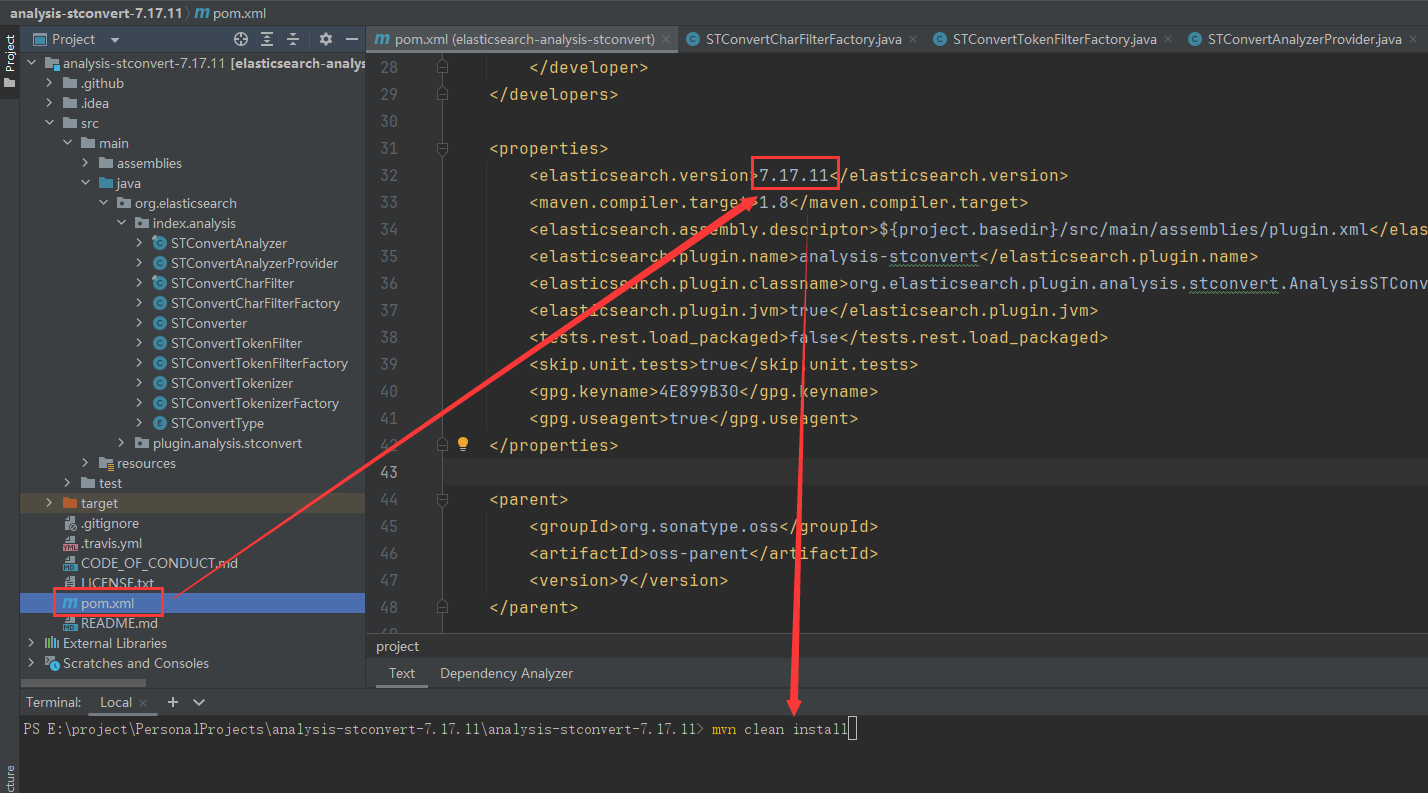Switch to the STConvertTokenFilterFactory.java tab
Image resolution: width=1428 pixels, height=793 pixels.
click(x=1054, y=40)
